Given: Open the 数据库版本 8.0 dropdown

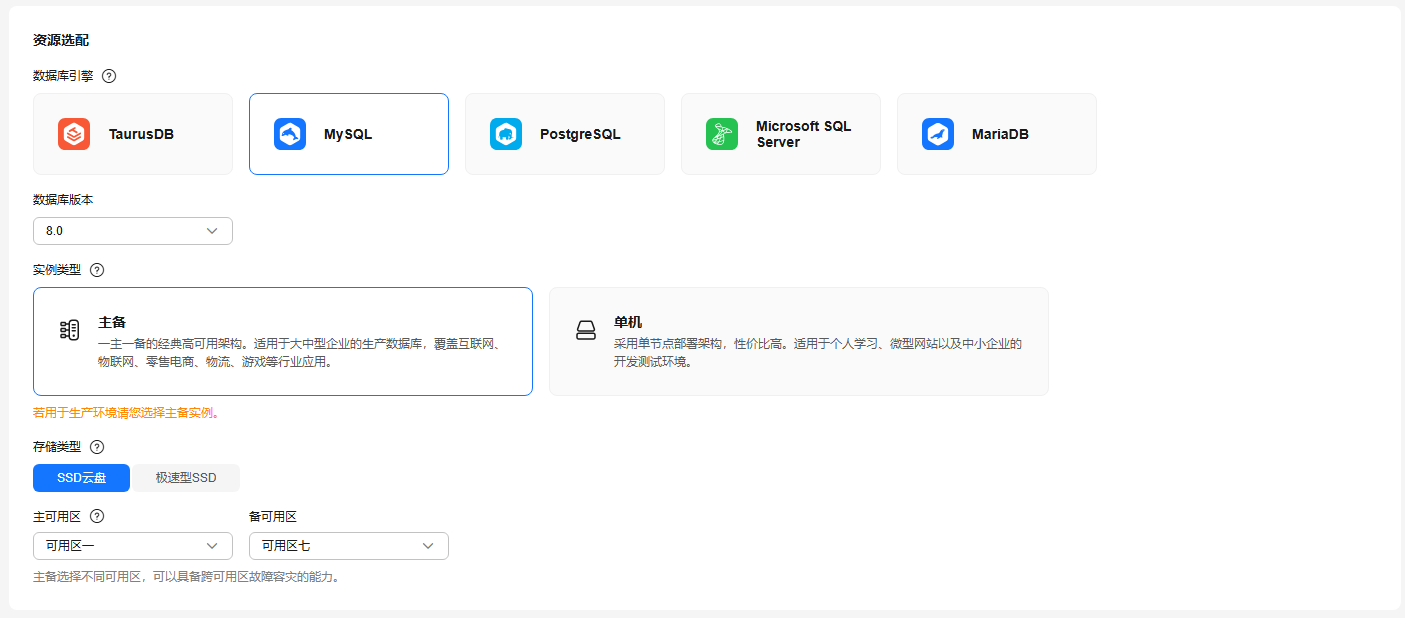Looking at the screenshot, I should 133,231.
